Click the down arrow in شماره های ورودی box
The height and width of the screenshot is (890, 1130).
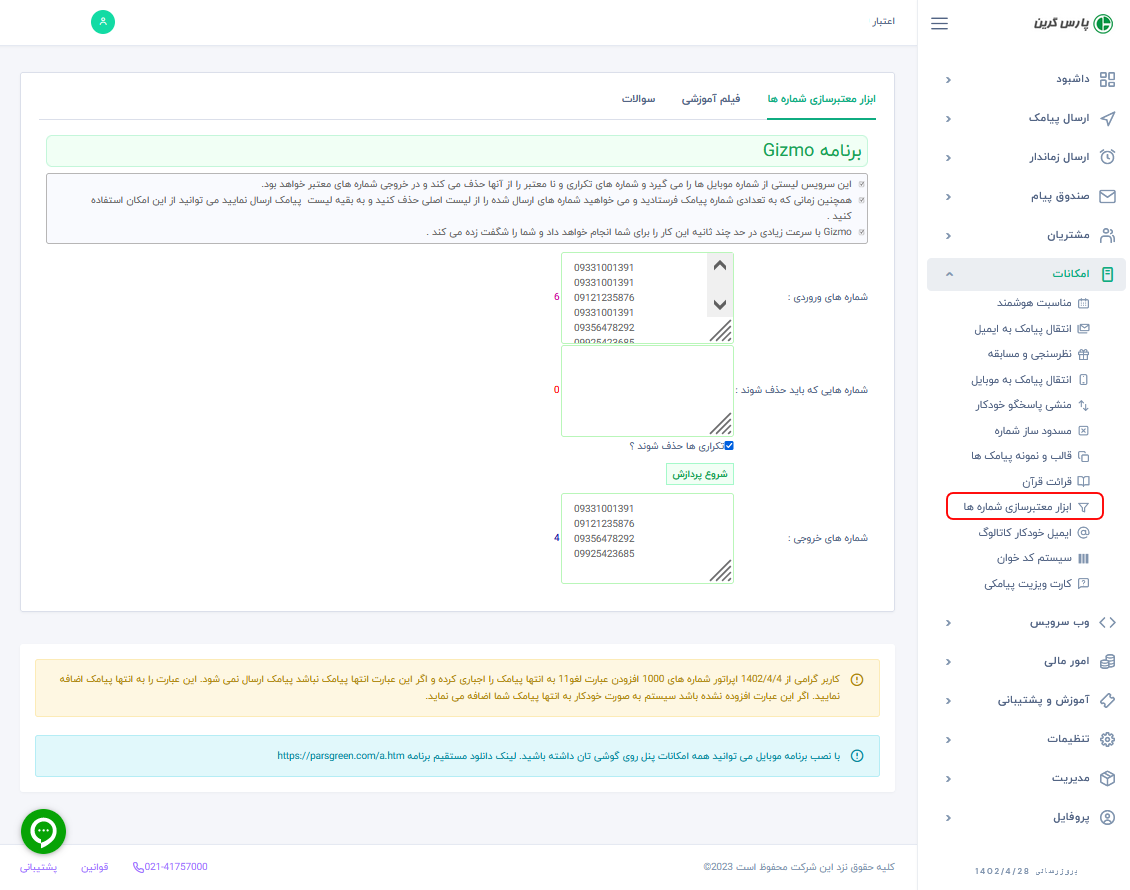tap(719, 304)
